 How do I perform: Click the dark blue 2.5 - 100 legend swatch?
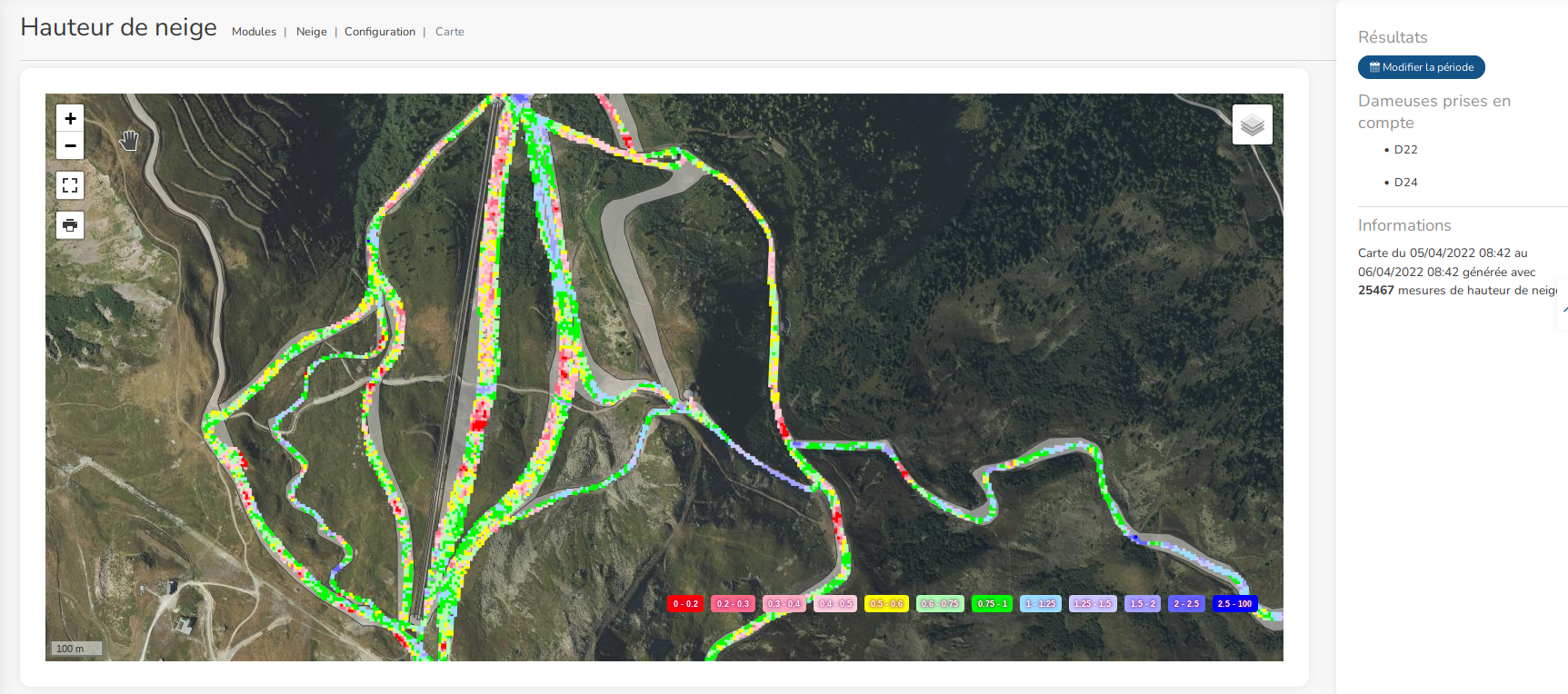tap(1234, 604)
